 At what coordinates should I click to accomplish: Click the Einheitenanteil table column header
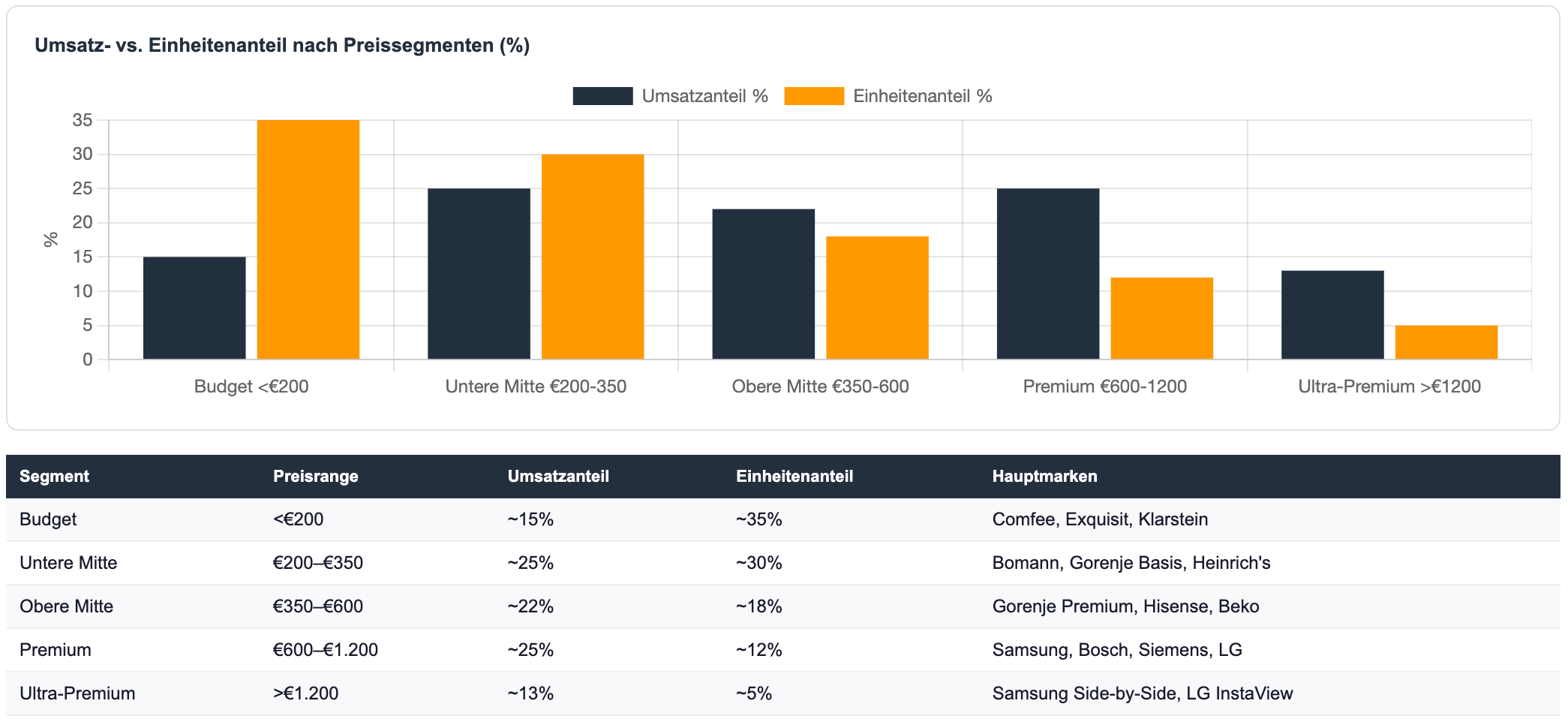tap(794, 477)
